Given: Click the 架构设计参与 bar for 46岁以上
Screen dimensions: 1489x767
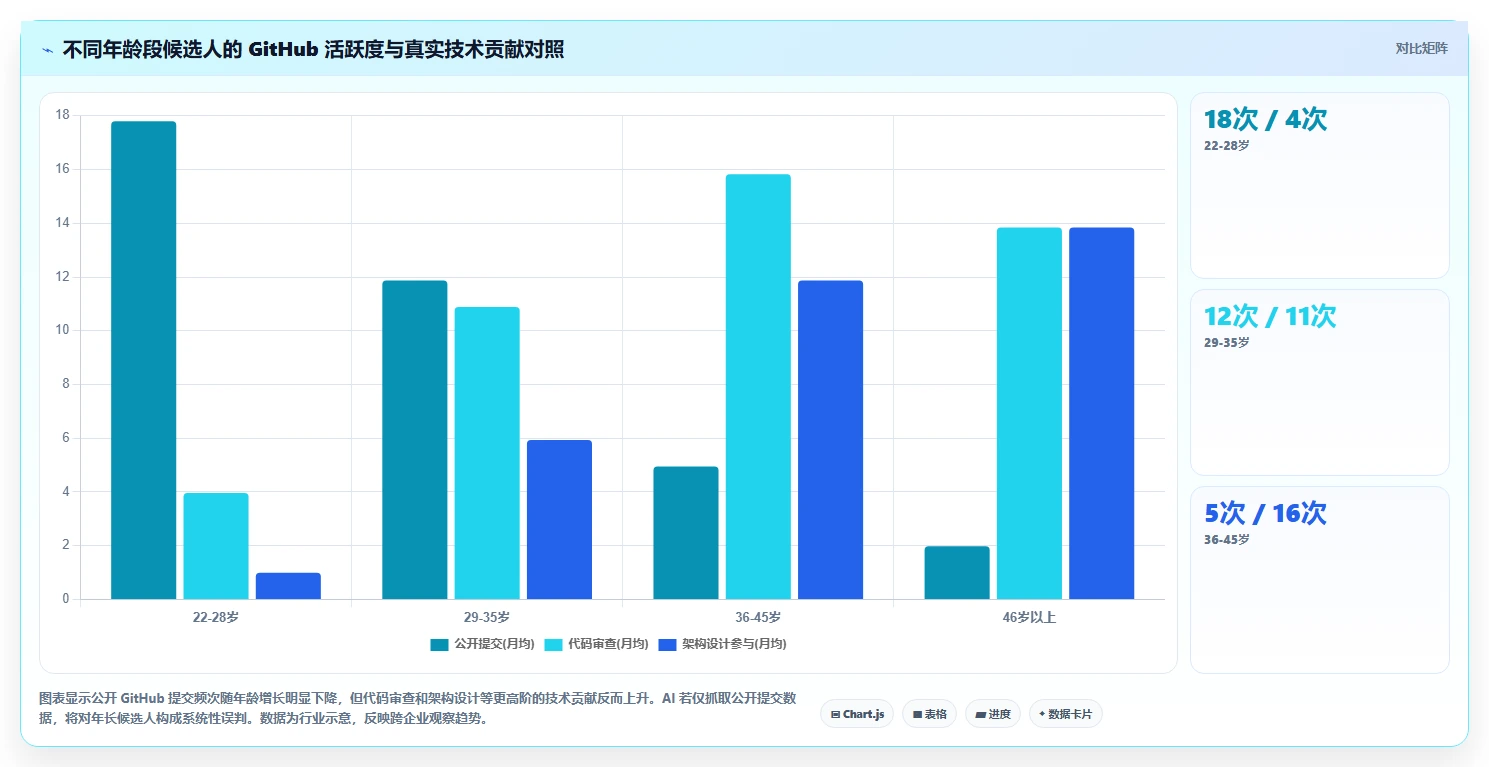Looking at the screenshot, I should point(1101,413).
